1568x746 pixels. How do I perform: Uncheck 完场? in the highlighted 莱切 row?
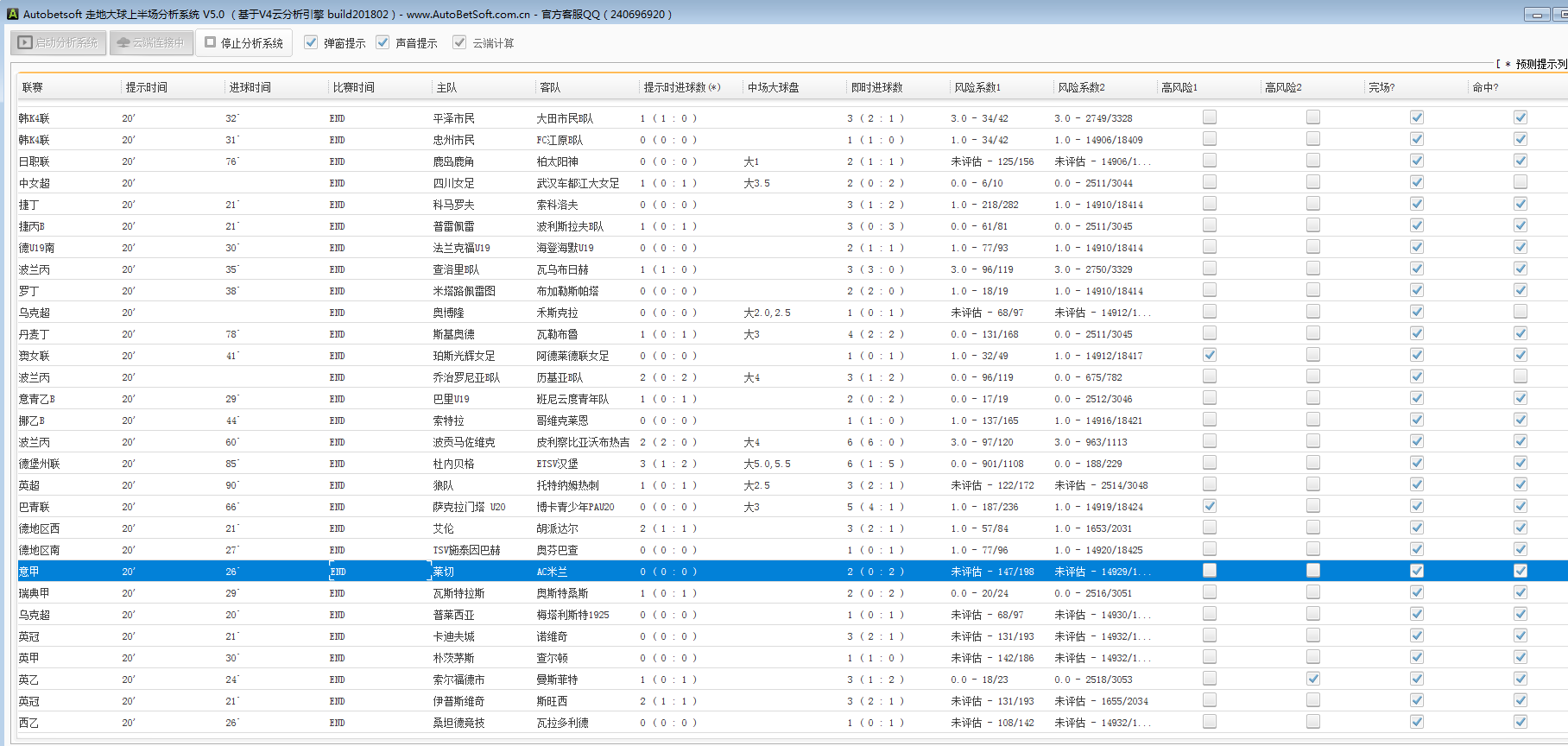pyautogui.click(x=1417, y=571)
